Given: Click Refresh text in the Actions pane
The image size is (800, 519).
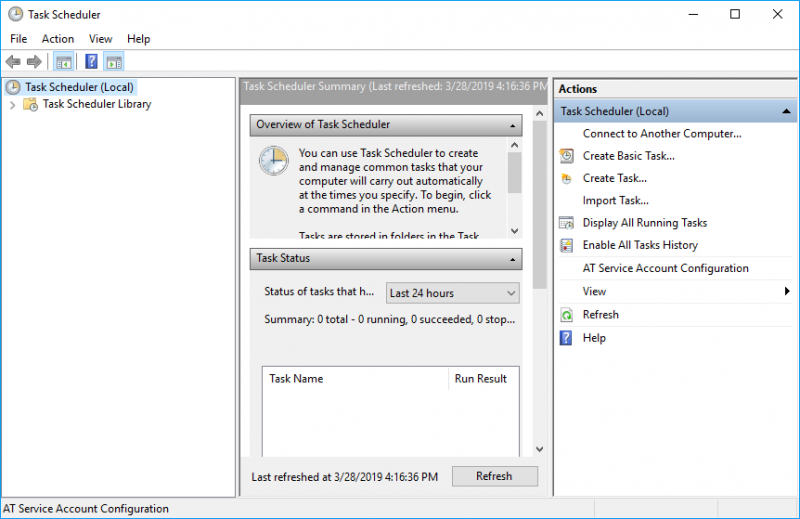Looking at the screenshot, I should tap(601, 315).
